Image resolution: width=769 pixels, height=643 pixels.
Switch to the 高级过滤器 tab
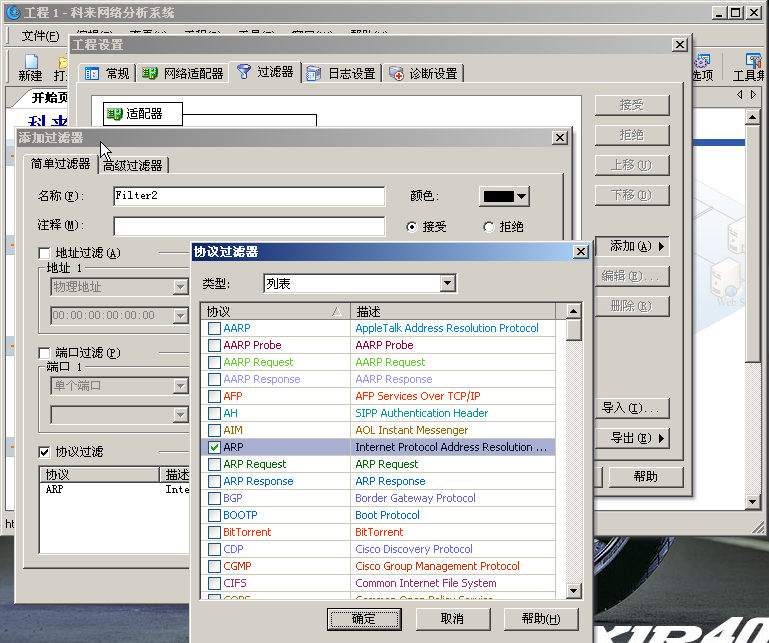133,165
